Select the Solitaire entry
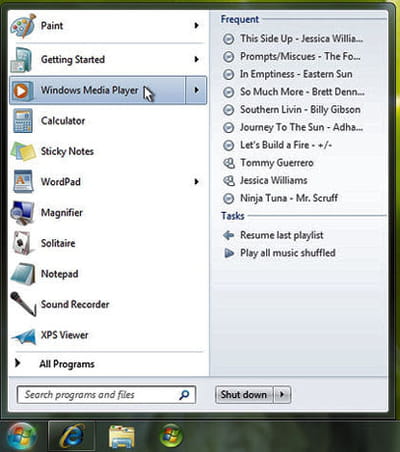Screen dimensions: 400x452 (108, 243)
